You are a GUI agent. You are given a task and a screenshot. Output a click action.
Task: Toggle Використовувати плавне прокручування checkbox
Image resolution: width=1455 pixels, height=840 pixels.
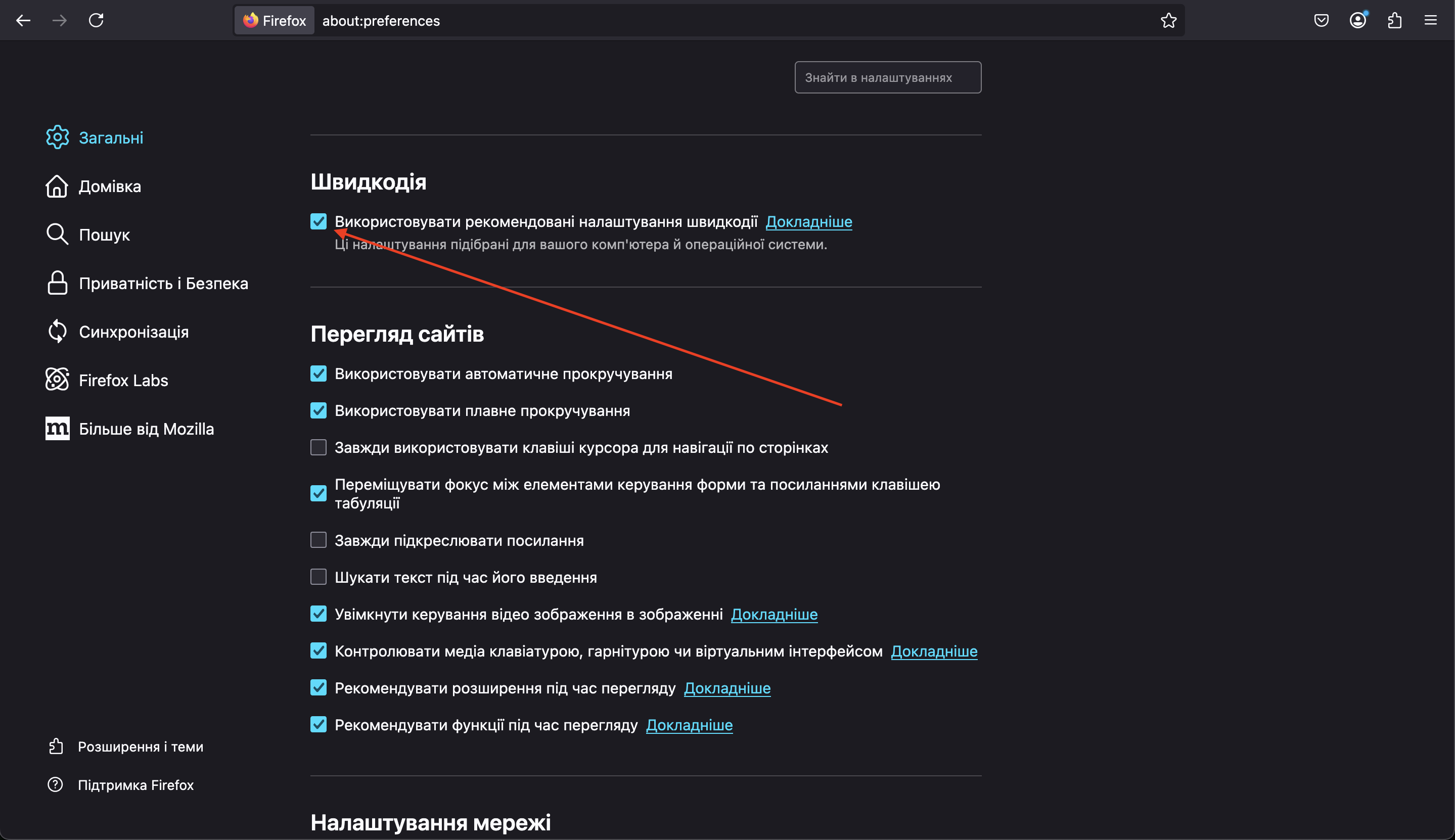(x=319, y=411)
